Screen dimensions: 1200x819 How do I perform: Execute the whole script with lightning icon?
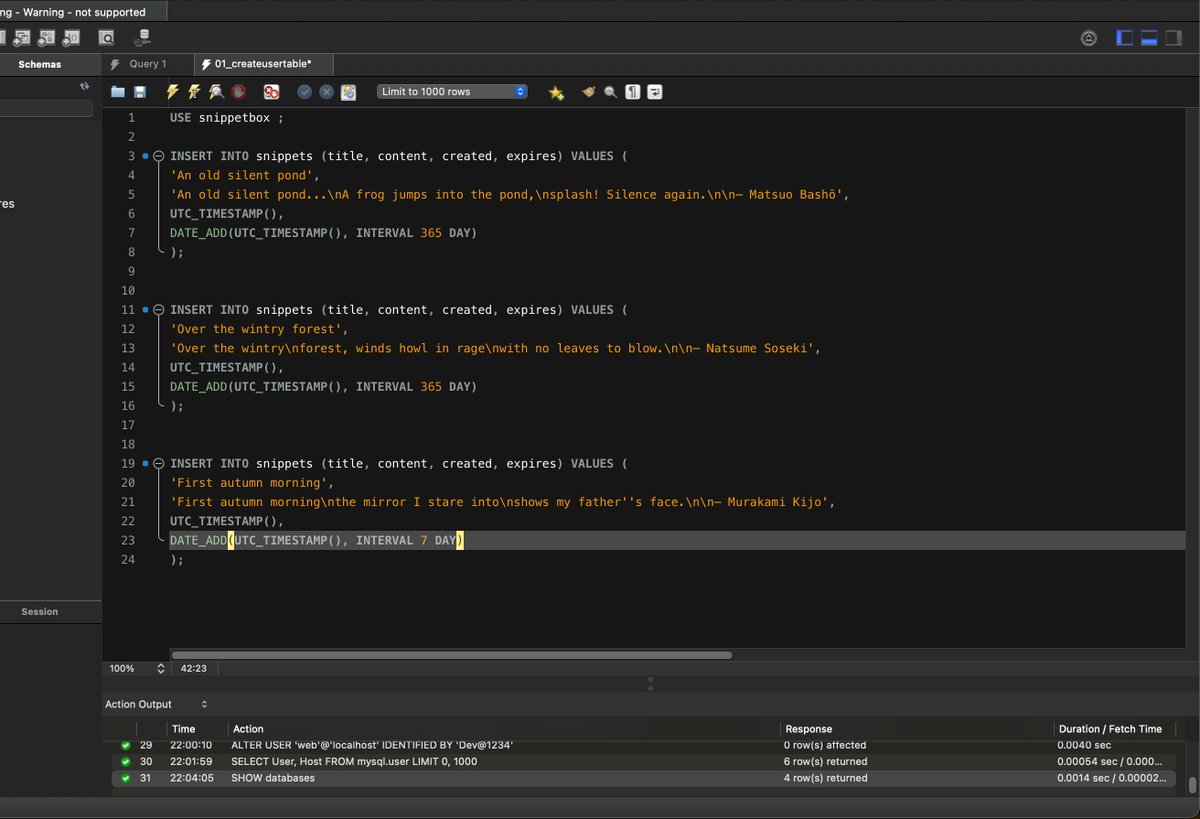pyautogui.click(x=172, y=92)
